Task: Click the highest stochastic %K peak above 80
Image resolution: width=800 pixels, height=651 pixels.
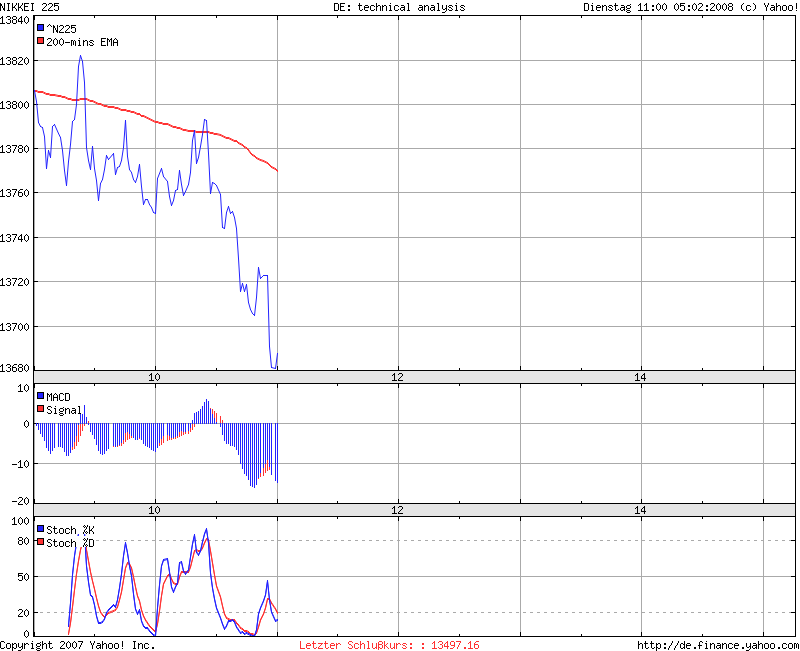Action: click(206, 530)
